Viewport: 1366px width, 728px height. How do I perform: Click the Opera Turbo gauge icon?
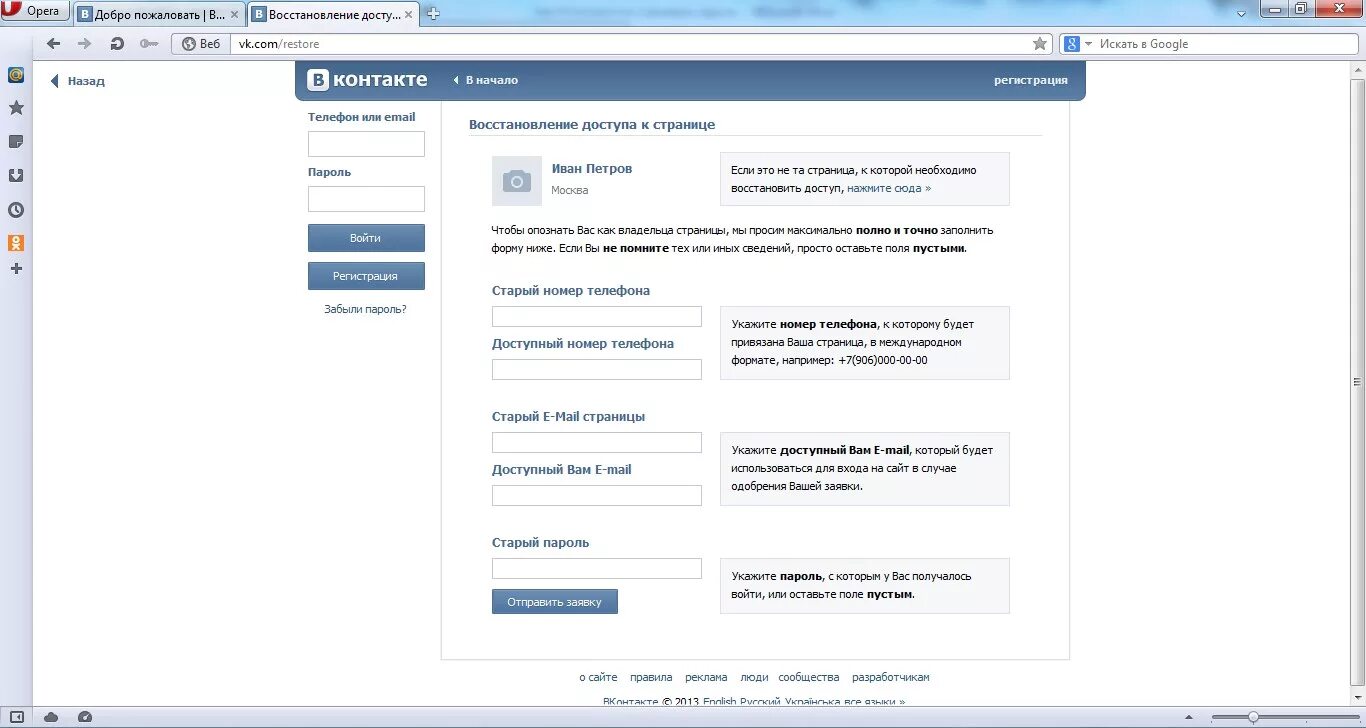point(84,717)
